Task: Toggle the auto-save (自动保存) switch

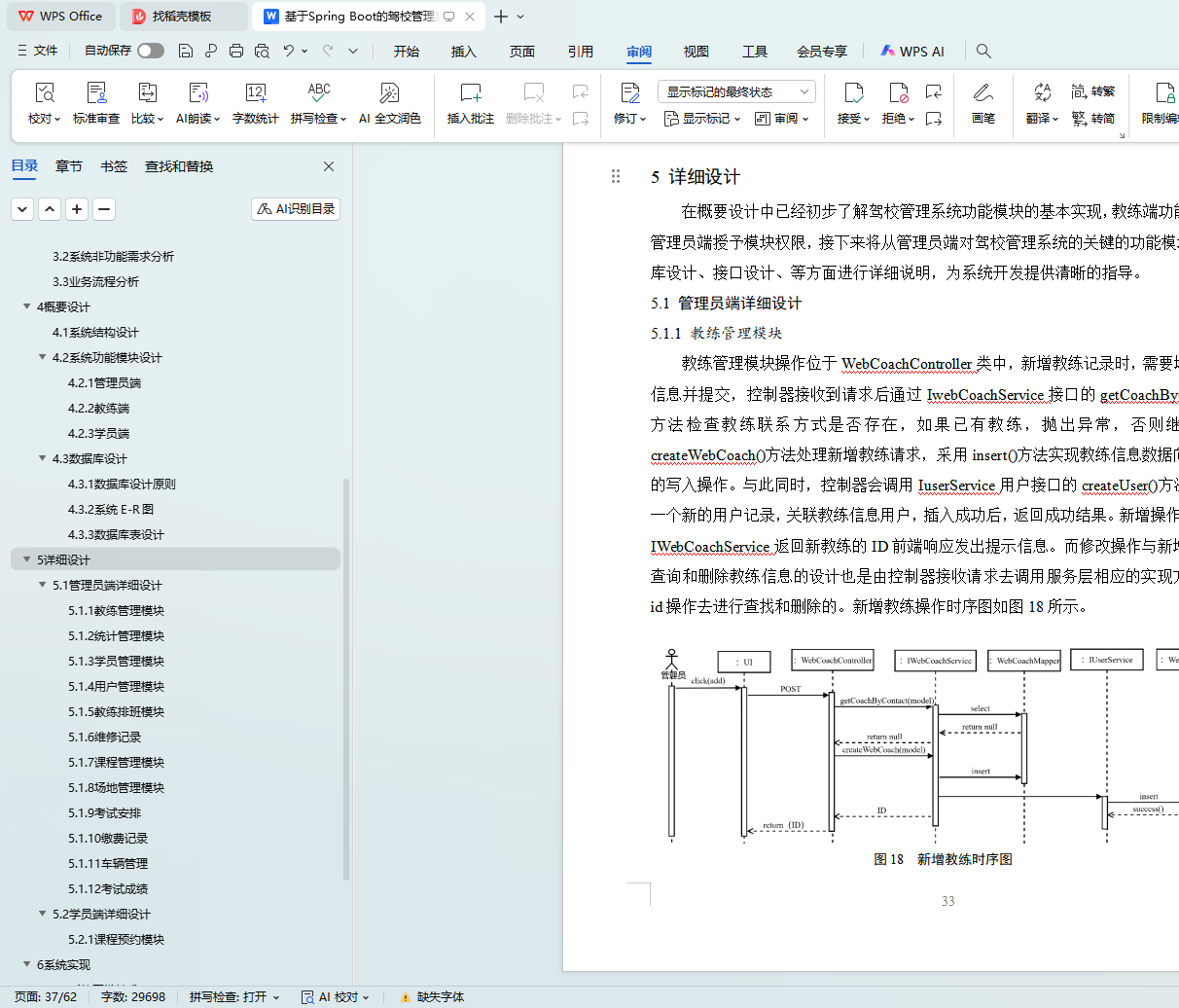Action: tap(151, 51)
